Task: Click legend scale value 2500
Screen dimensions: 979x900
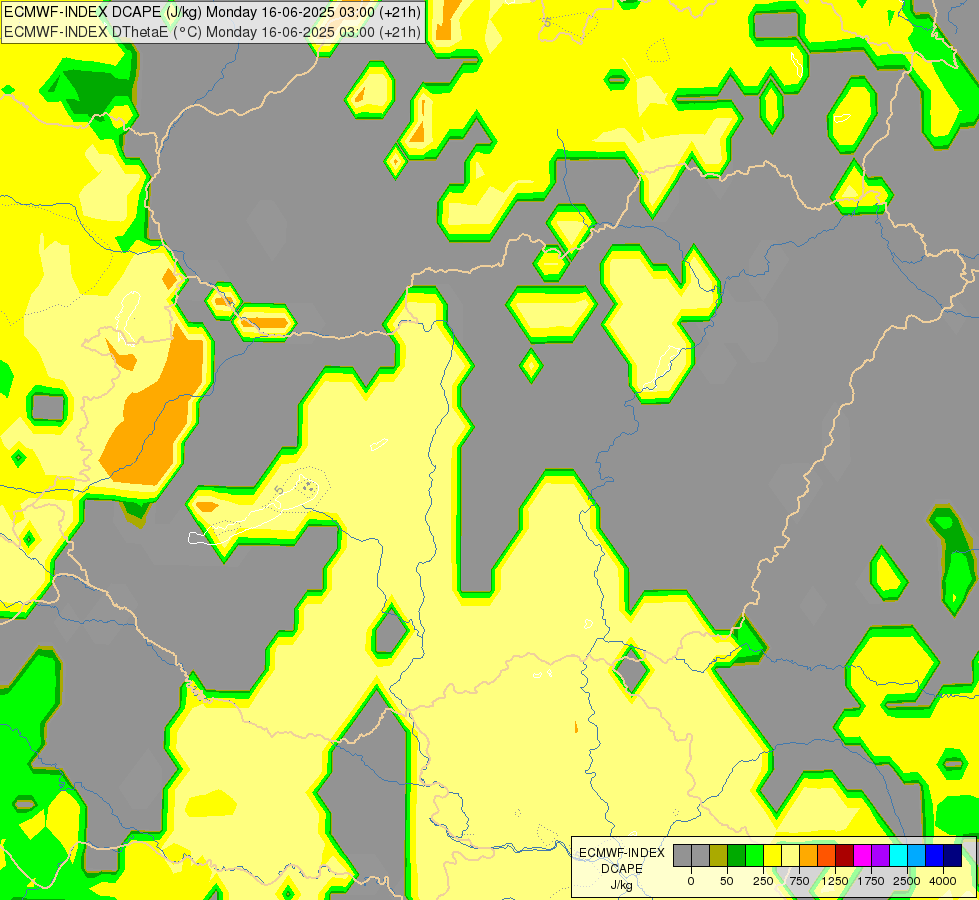Action: 907,881
